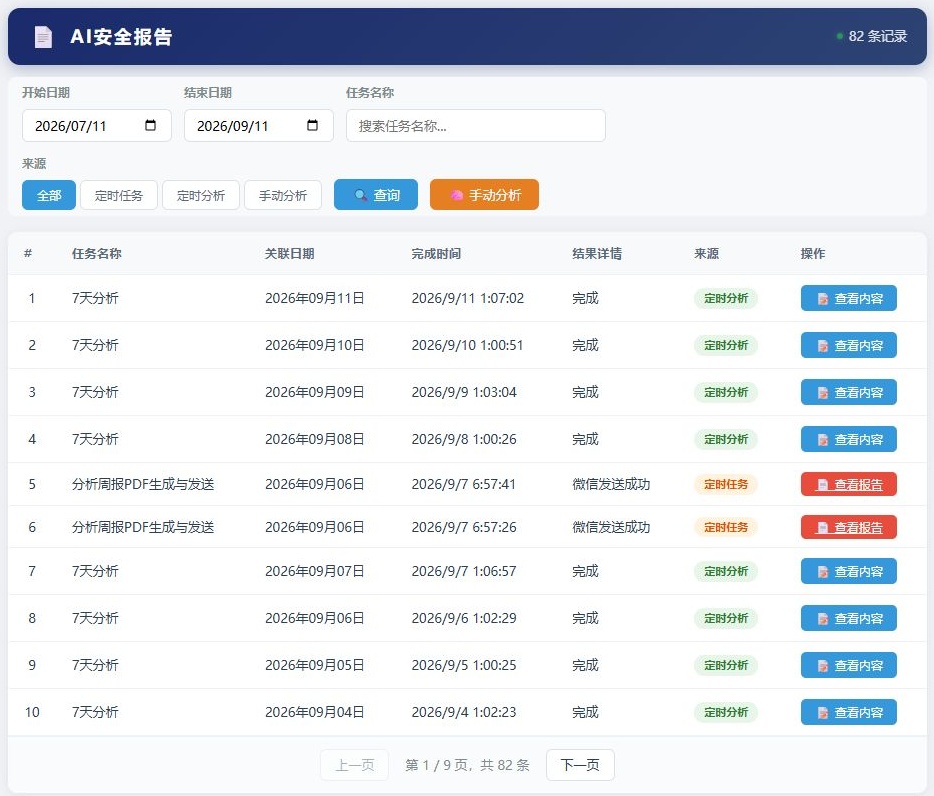This screenshot has height=796, width=934.
Task: Click completion time 2026/9/9 1:03:04
Action: pyautogui.click(x=464, y=392)
